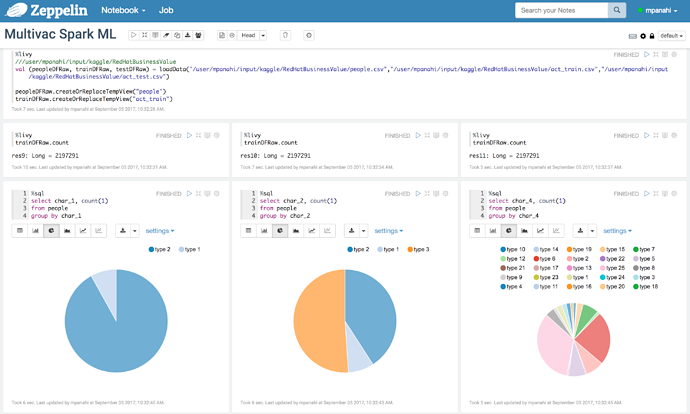Image resolution: width=690 pixels, height=414 pixels.
Task: Download char_4 result data icon
Action: click(x=580, y=231)
